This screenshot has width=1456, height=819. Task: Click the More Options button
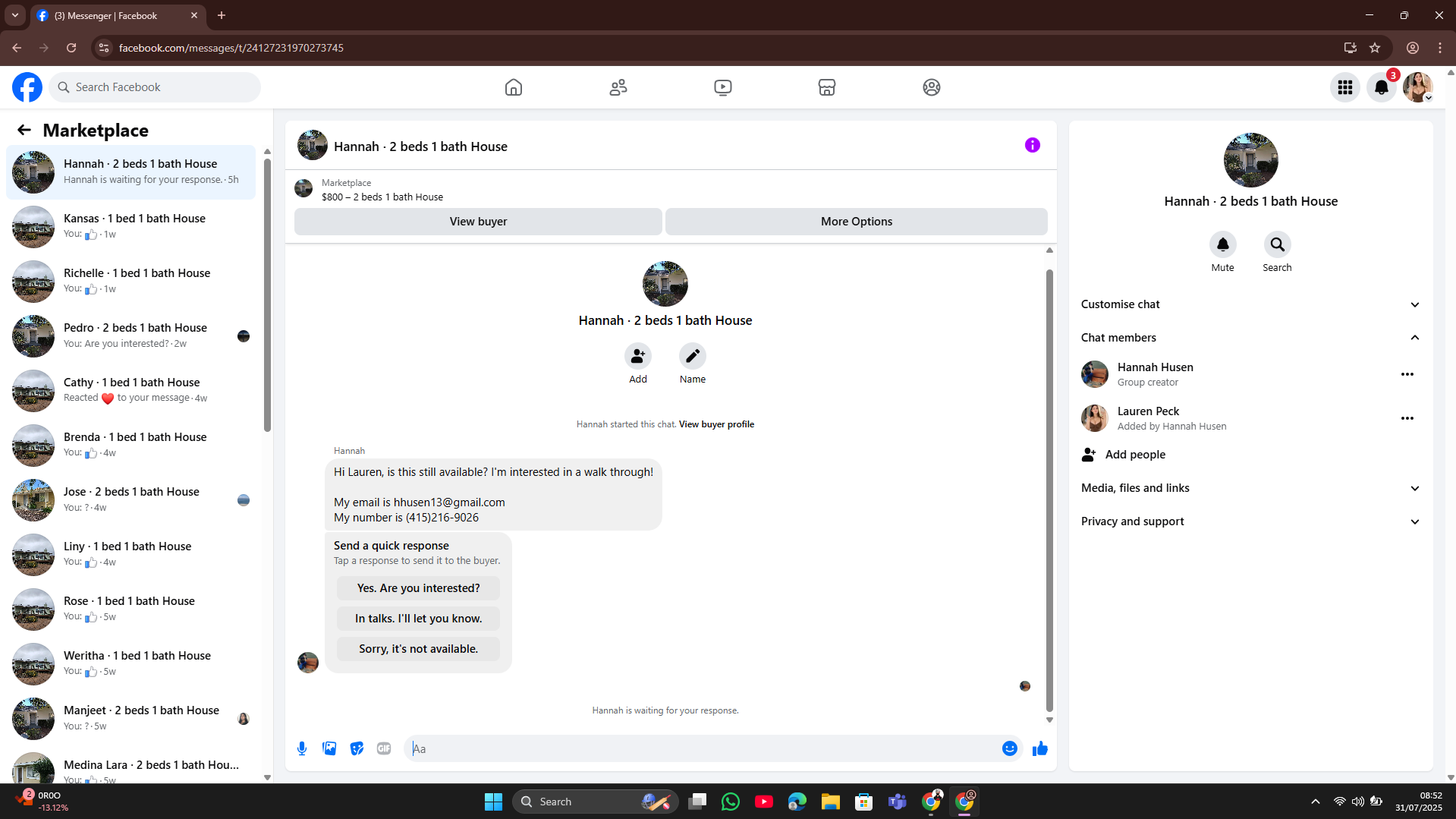[x=857, y=222]
